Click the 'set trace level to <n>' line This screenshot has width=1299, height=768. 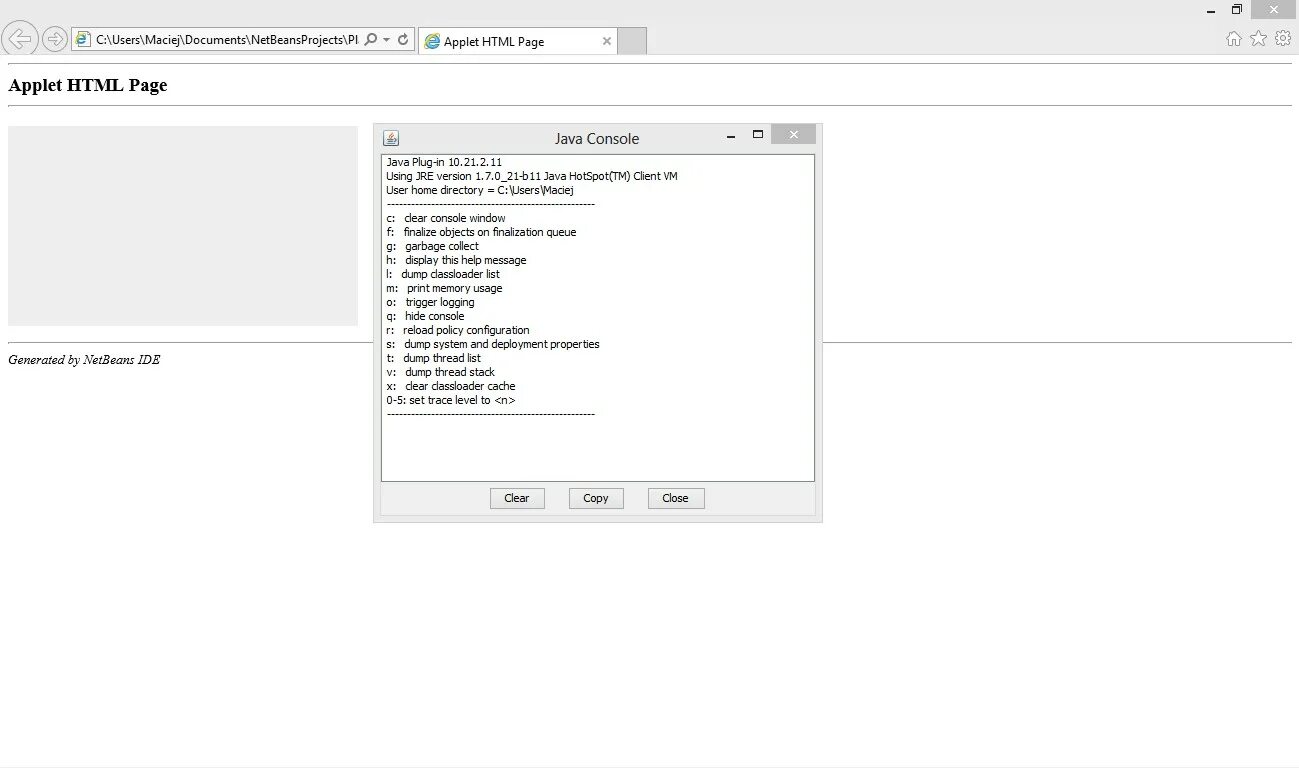451,400
